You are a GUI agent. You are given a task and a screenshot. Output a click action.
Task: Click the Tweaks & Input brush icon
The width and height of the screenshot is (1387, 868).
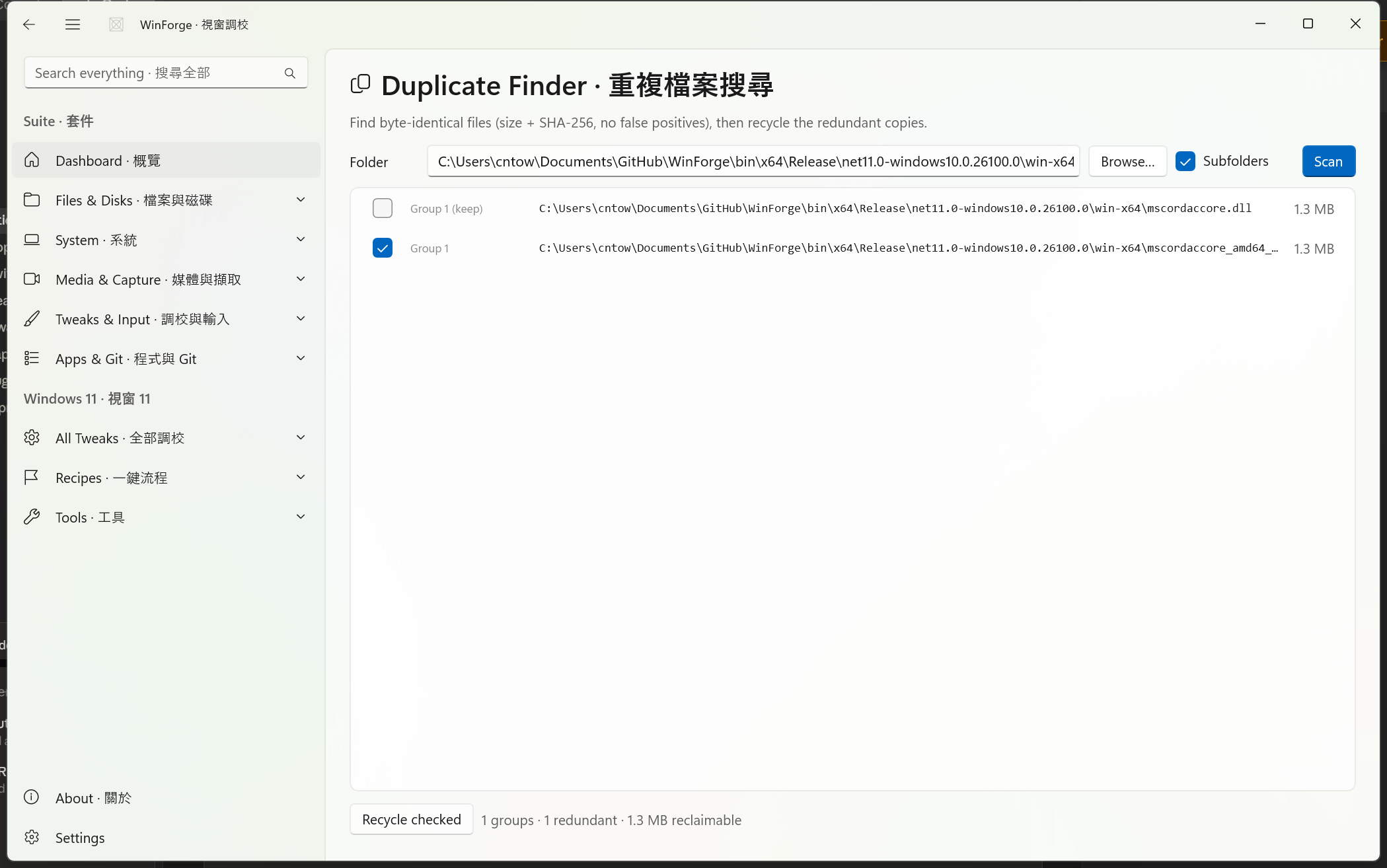(32, 319)
